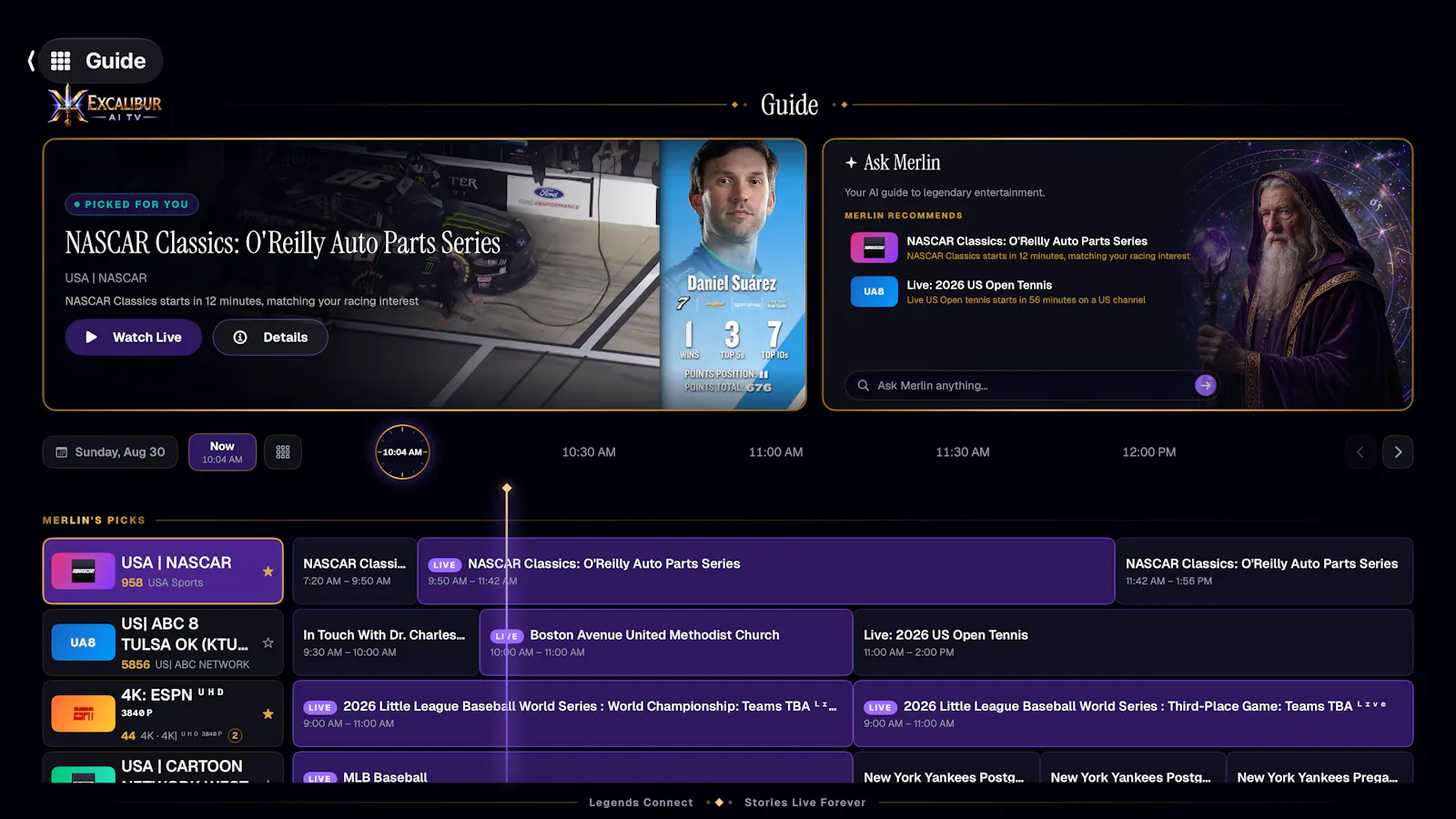Click the Merlin's Picks section heading

94,521
